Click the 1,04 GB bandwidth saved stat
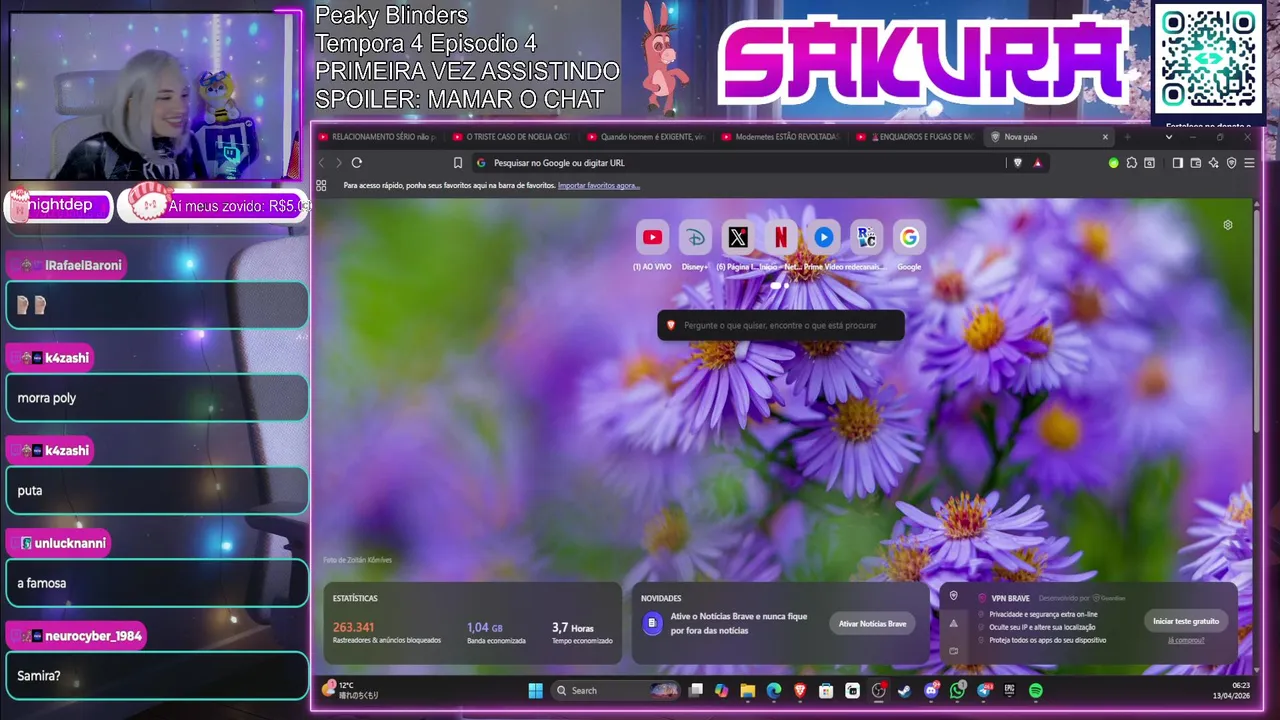Screen dimensions: 1280x720 tap(499, 633)
